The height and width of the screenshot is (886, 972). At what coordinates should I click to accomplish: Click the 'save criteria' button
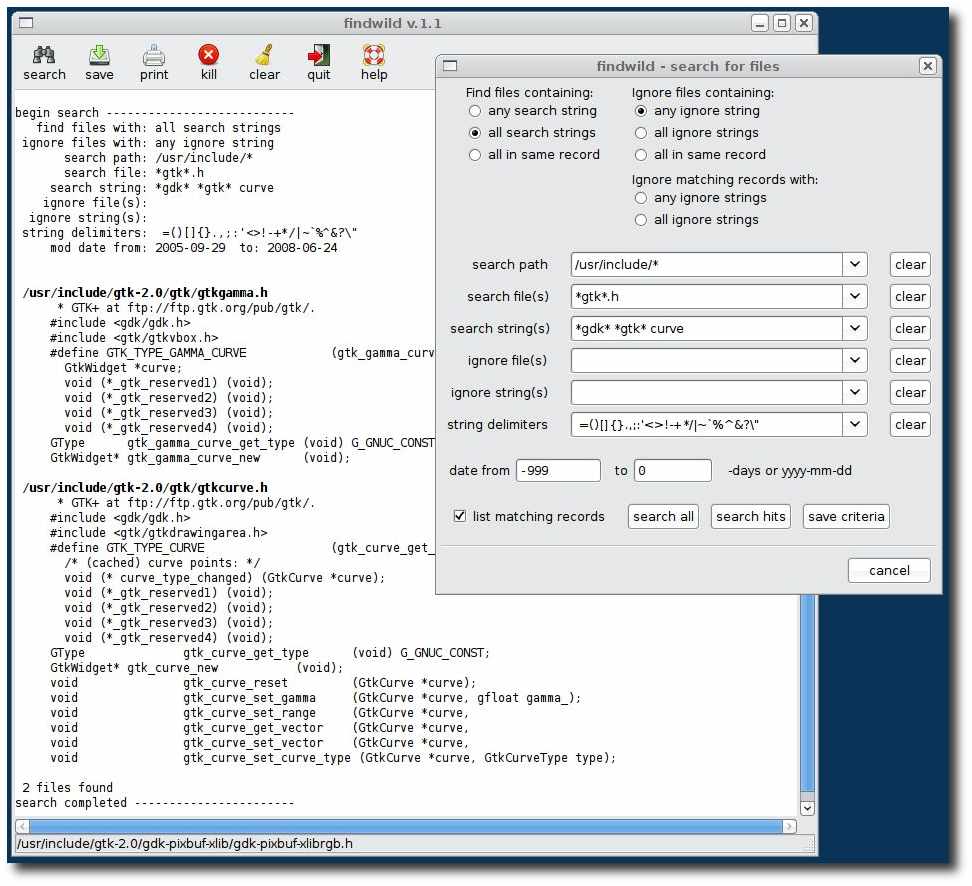click(x=846, y=517)
